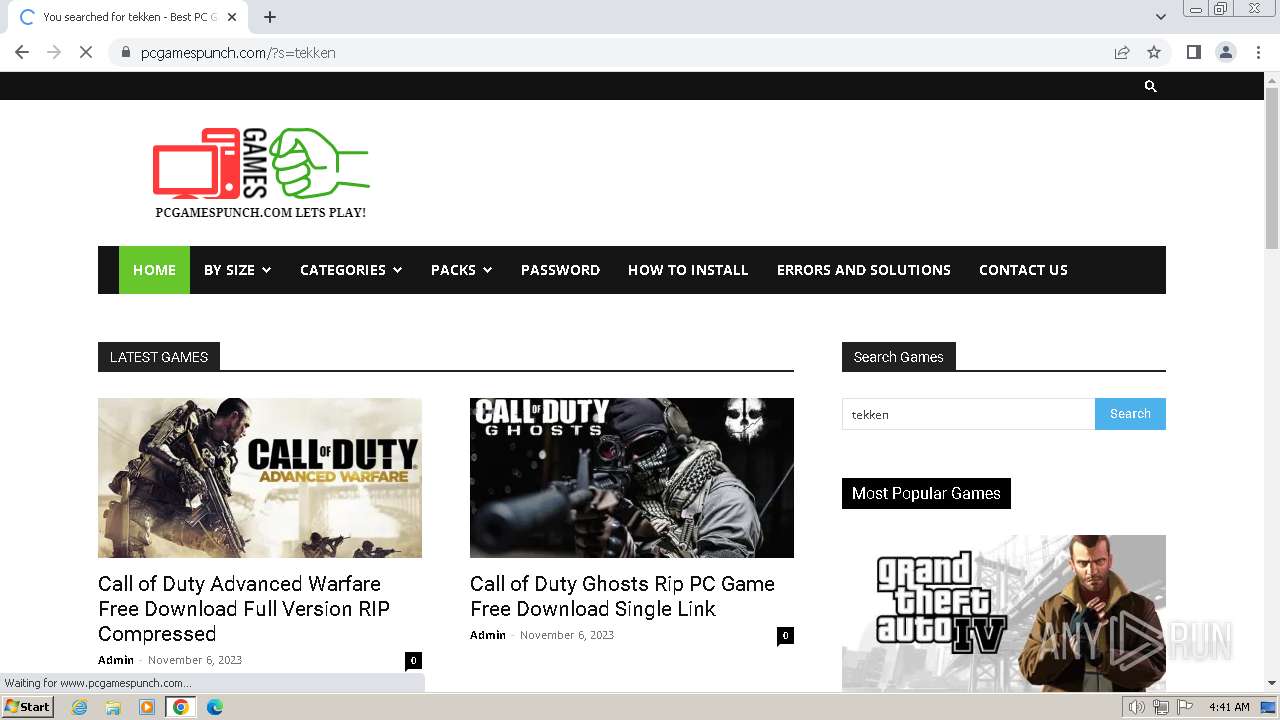The height and width of the screenshot is (720, 1280).
Task: Open site search magnifier in top bar
Action: click(x=1150, y=86)
